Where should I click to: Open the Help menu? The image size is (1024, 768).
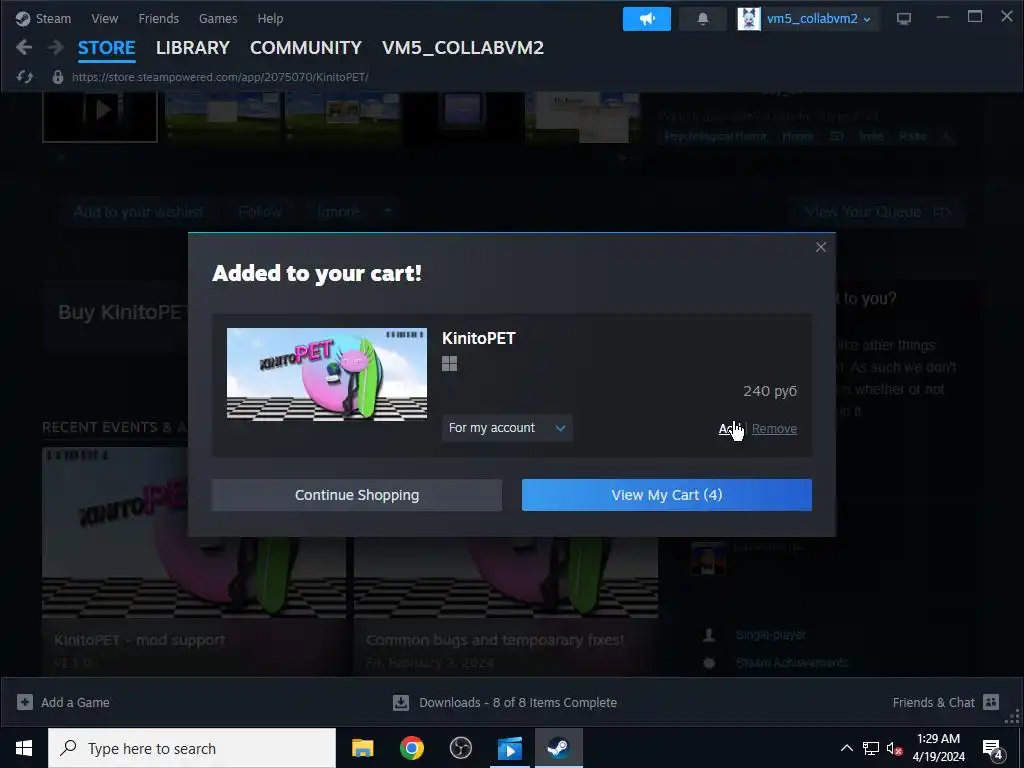pyautogui.click(x=270, y=19)
